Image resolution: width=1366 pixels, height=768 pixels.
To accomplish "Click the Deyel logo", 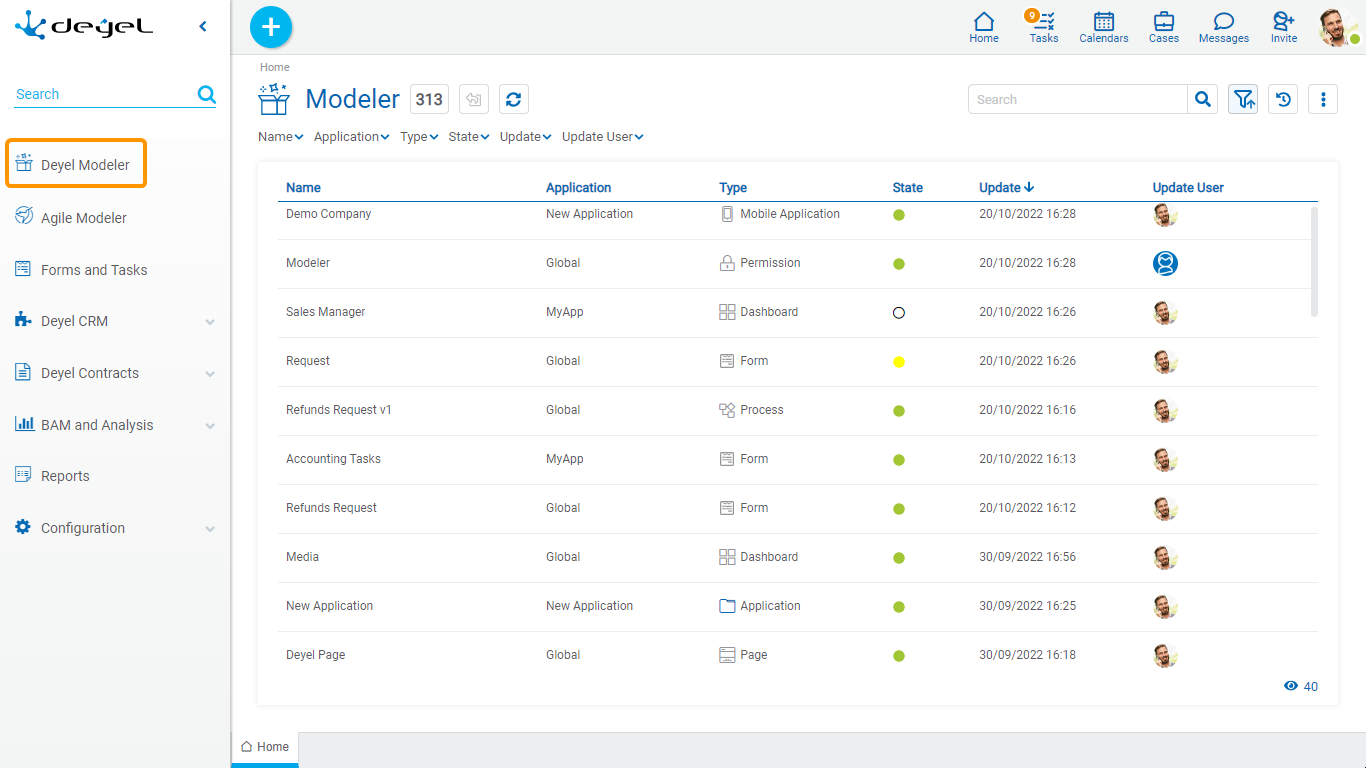I will [x=84, y=25].
